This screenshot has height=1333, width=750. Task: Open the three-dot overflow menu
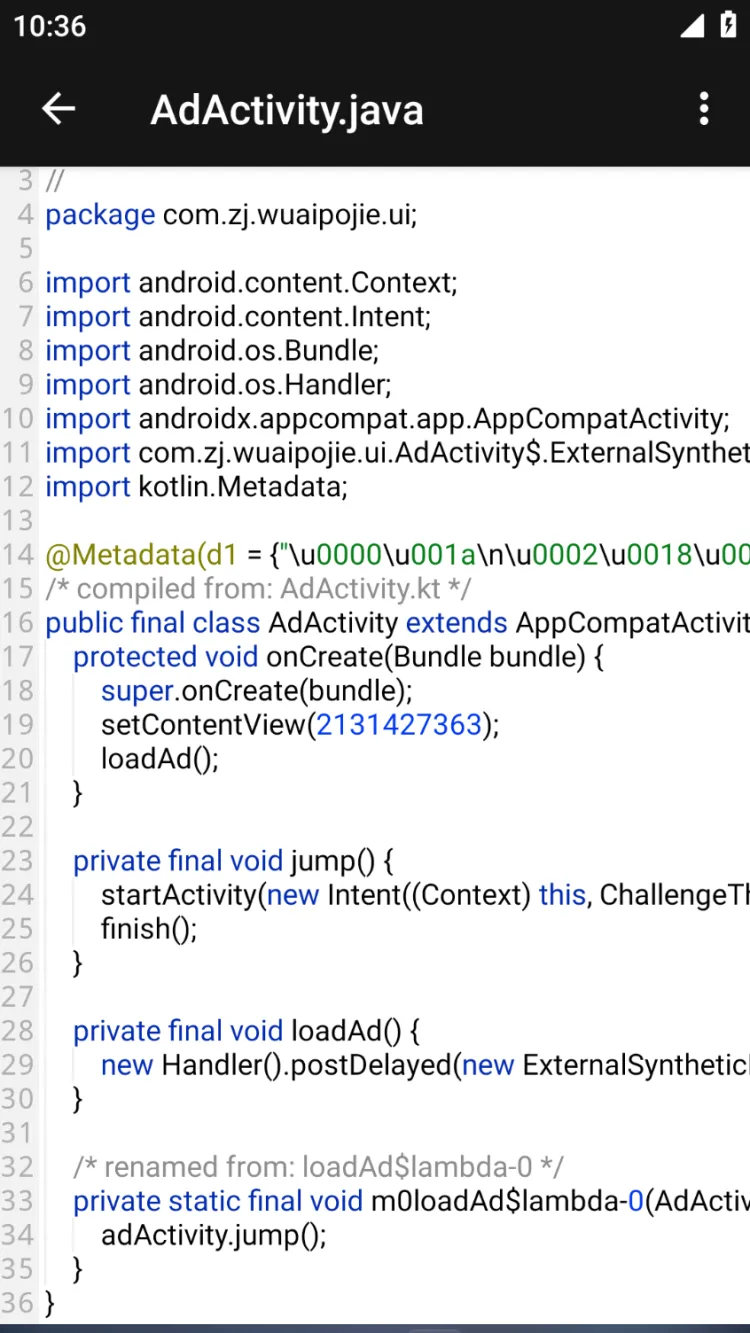(704, 109)
